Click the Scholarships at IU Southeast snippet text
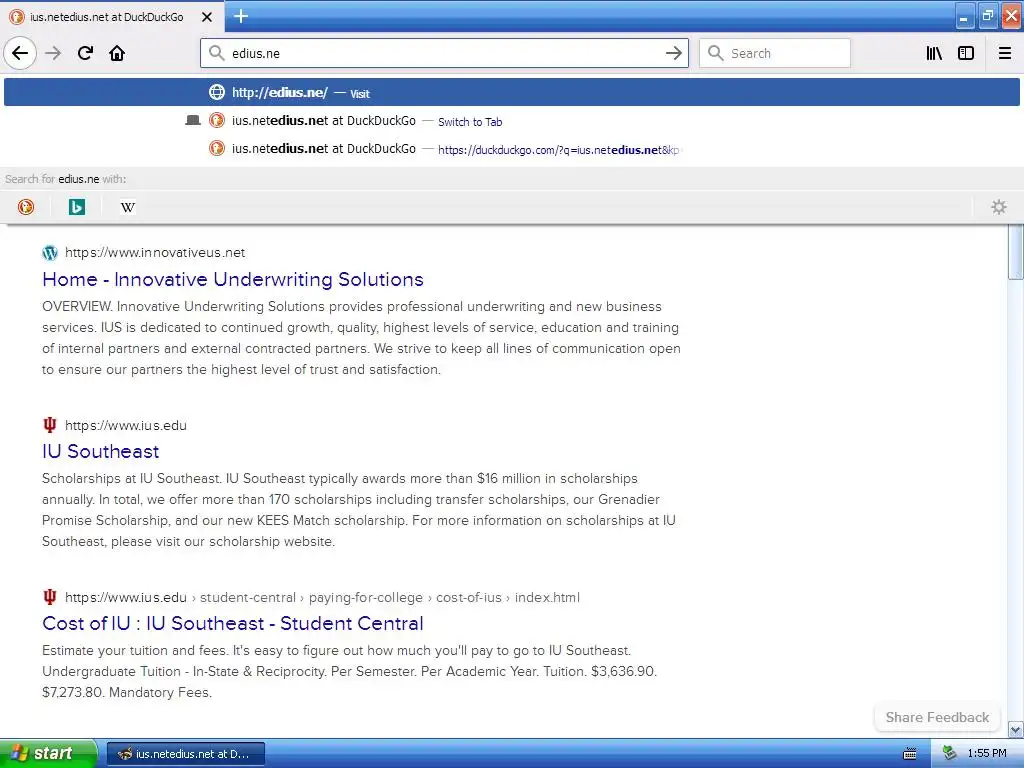This screenshot has height=768, width=1024. (x=359, y=510)
